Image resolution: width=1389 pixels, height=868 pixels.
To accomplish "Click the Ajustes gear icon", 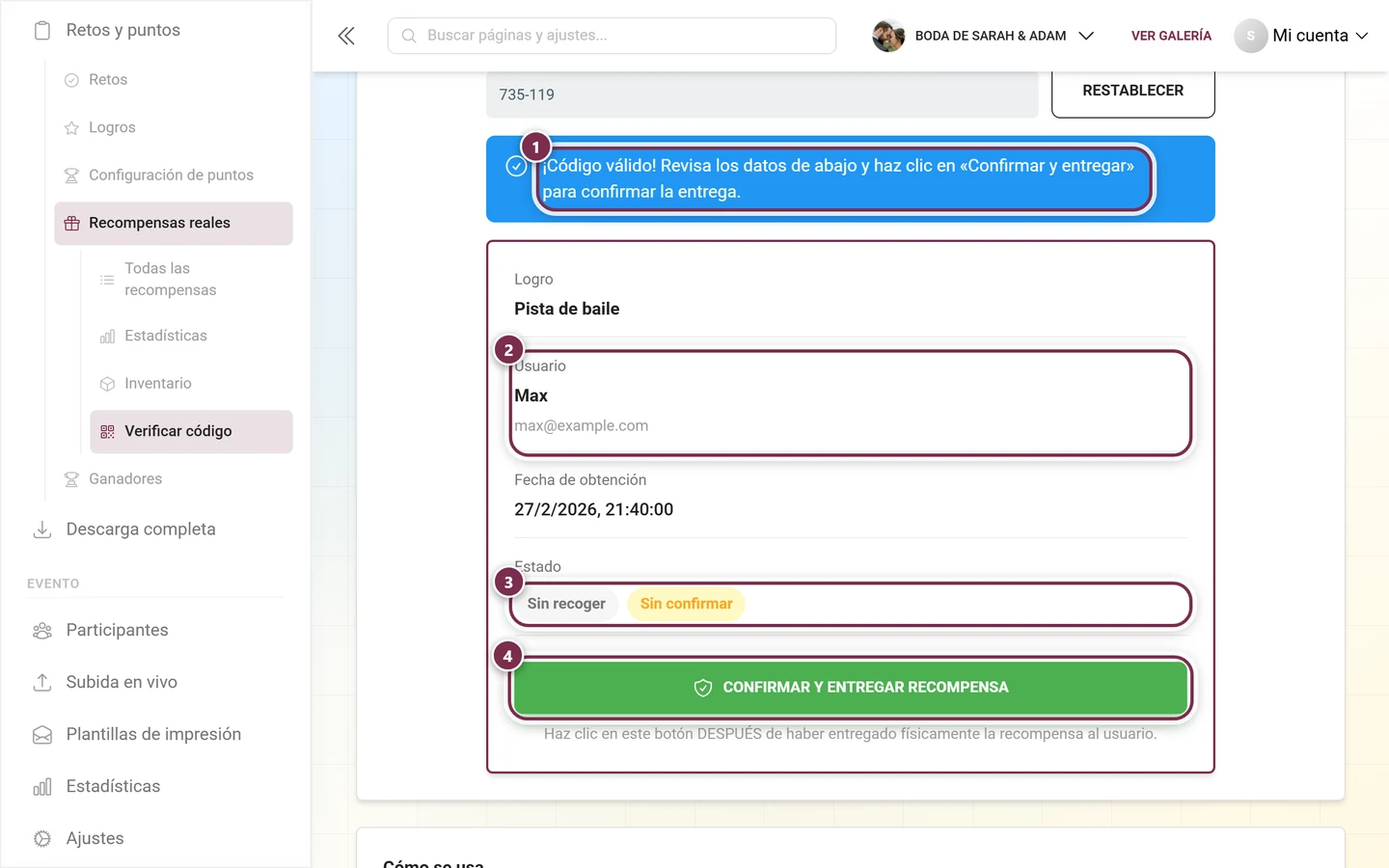I will pos(42,839).
